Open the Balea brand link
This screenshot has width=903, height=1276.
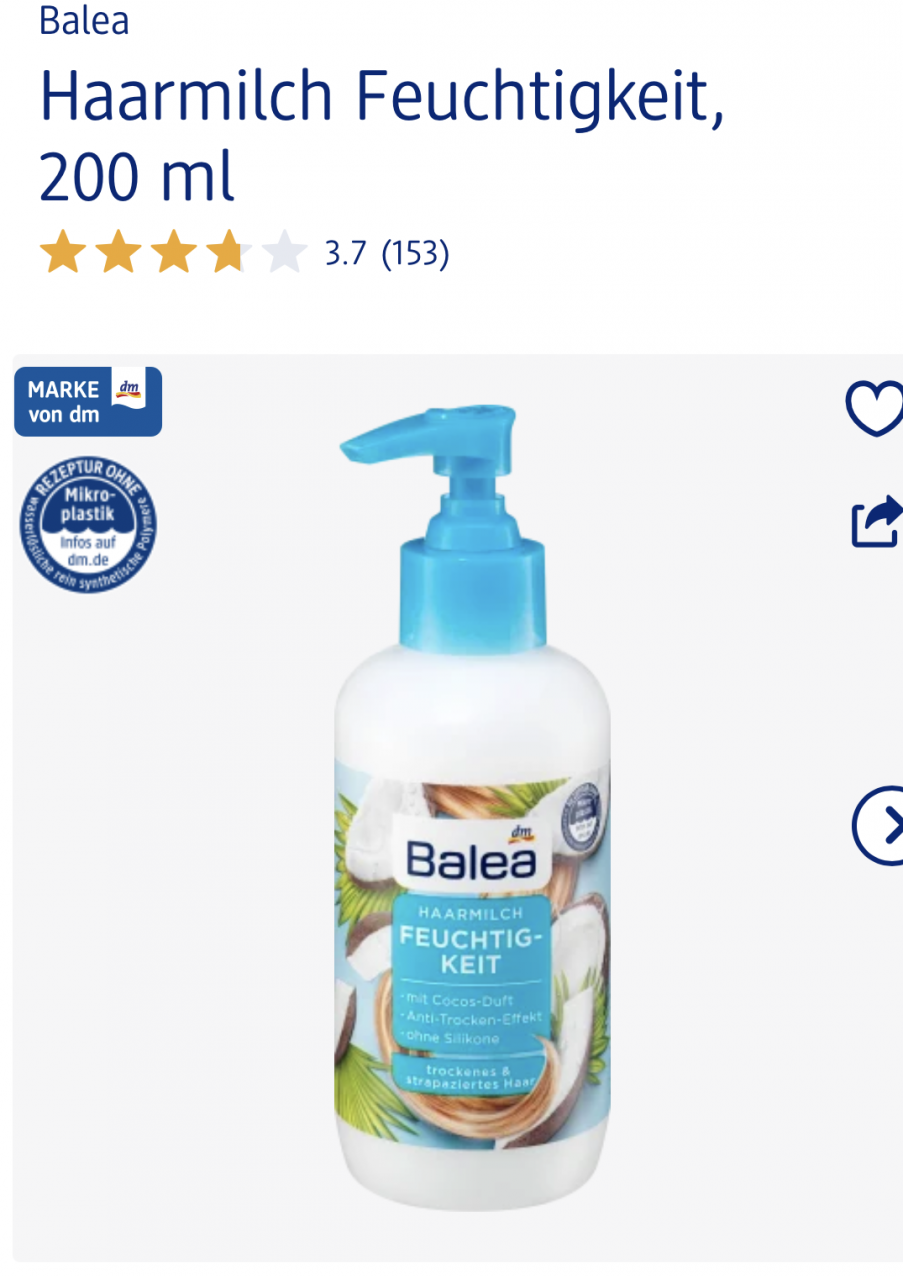click(x=84, y=20)
